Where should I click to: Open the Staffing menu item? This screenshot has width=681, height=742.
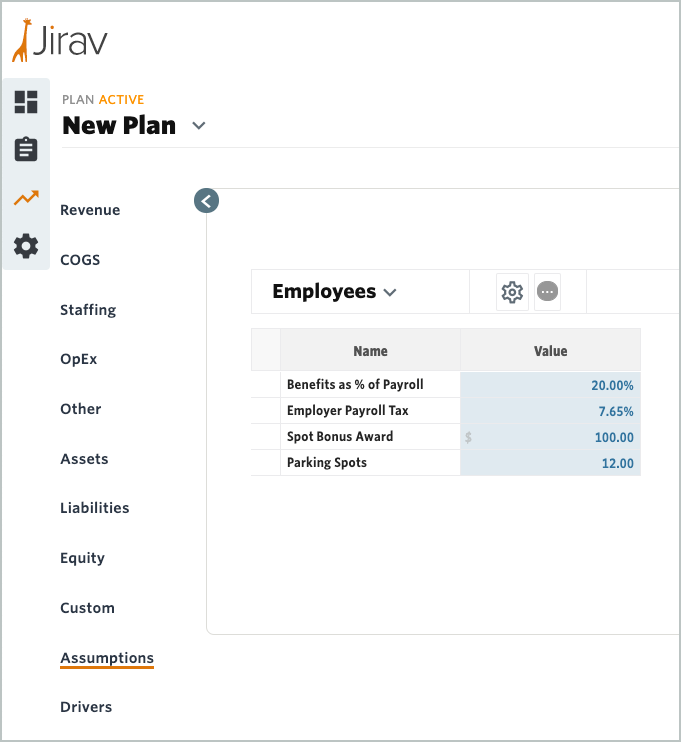[x=88, y=310]
